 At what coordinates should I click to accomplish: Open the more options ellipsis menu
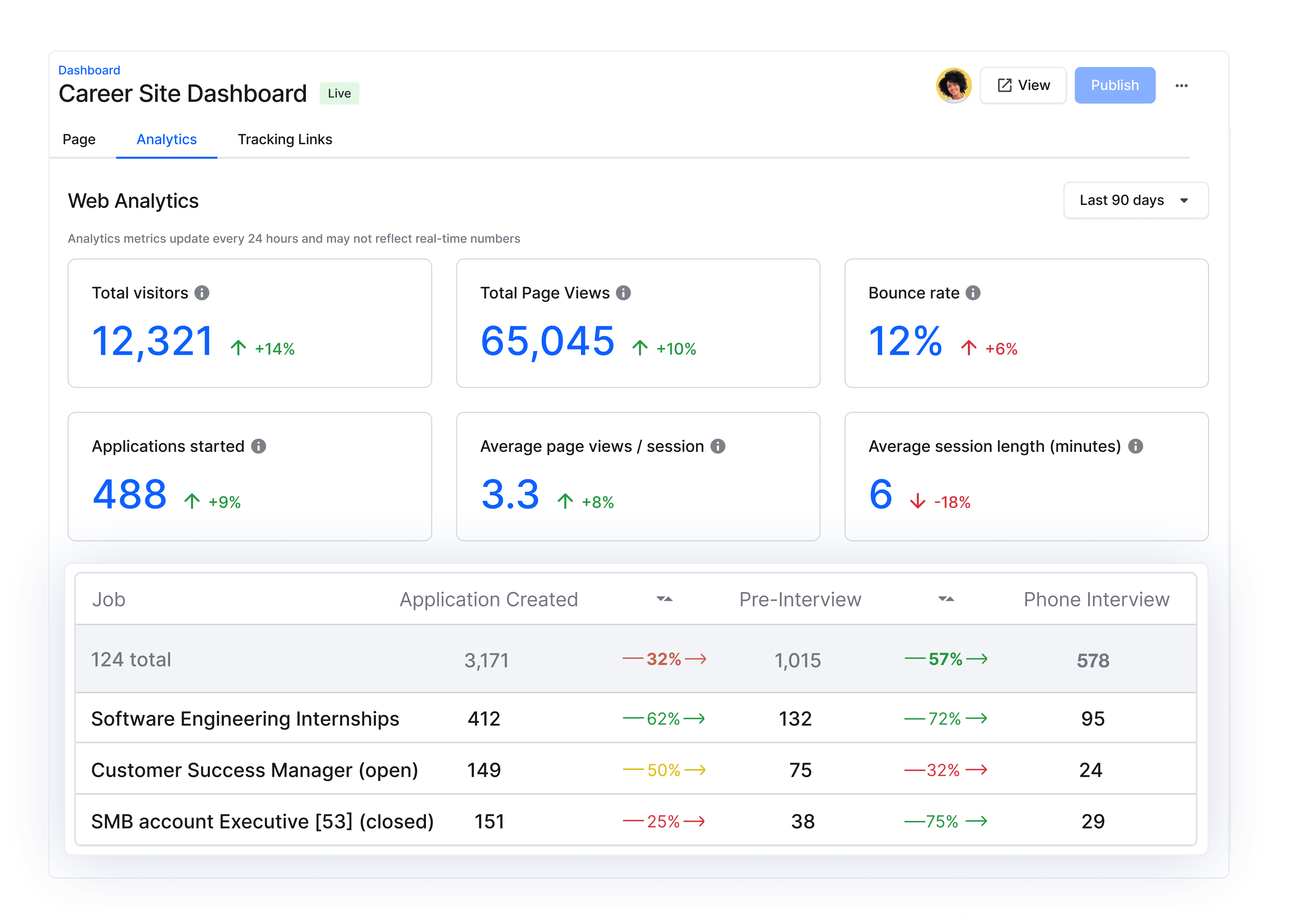coord(1182,85)
